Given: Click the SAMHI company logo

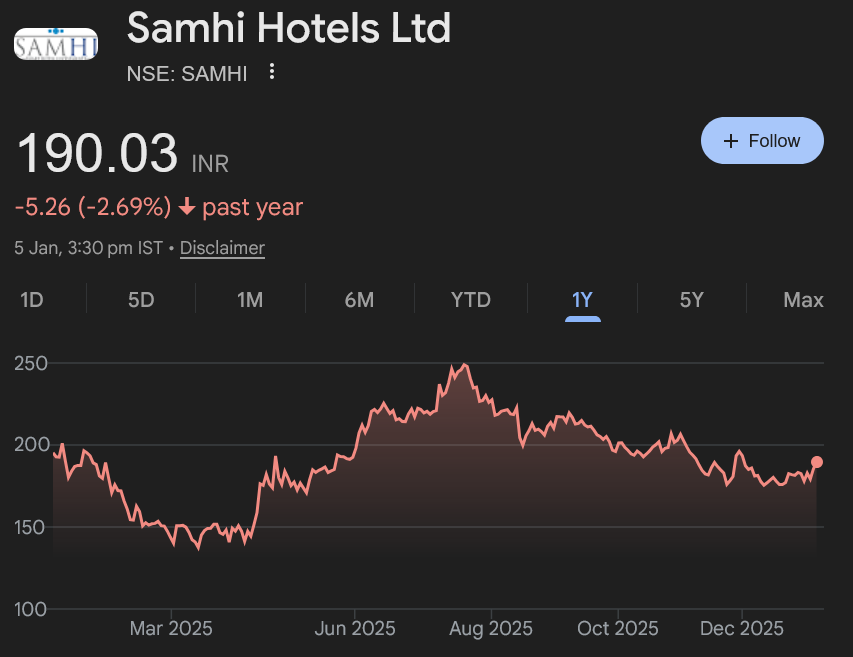Looking at the screenshot, I should coord(55,42).
